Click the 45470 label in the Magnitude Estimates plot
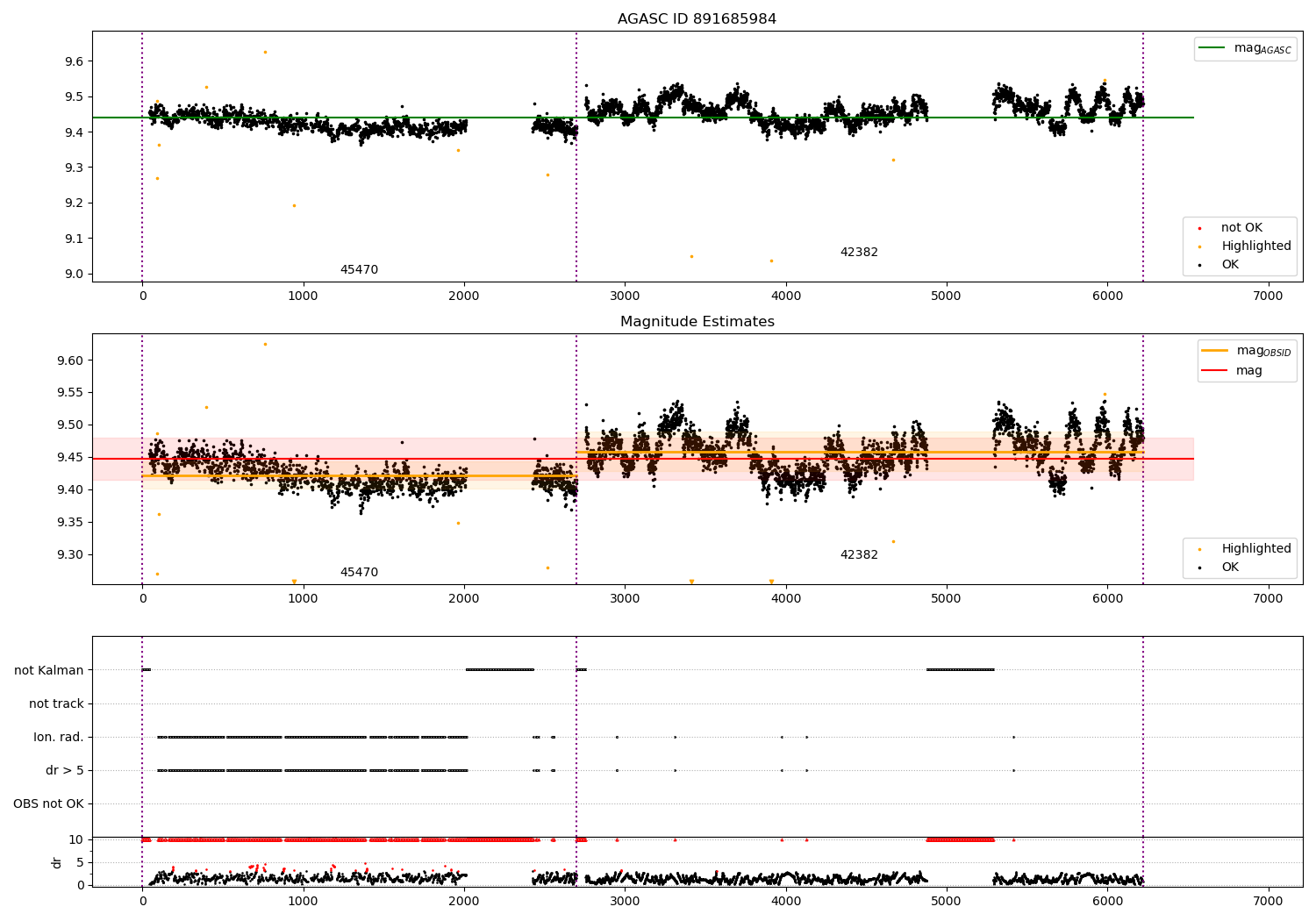 coord(359,573)
